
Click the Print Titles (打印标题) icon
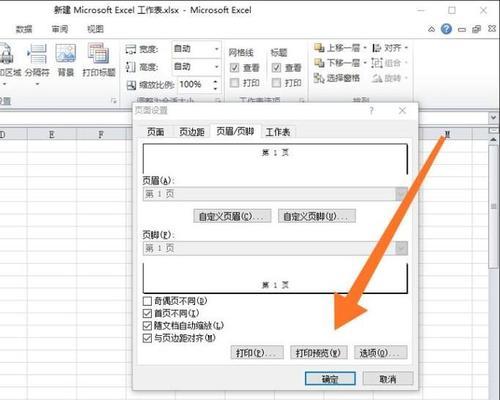click(99, 54)
